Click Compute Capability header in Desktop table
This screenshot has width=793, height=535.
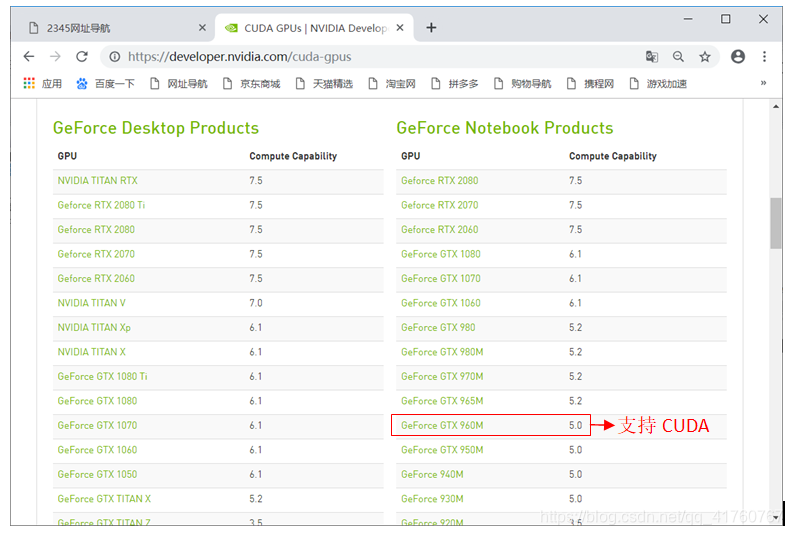(x=293, y=156)
